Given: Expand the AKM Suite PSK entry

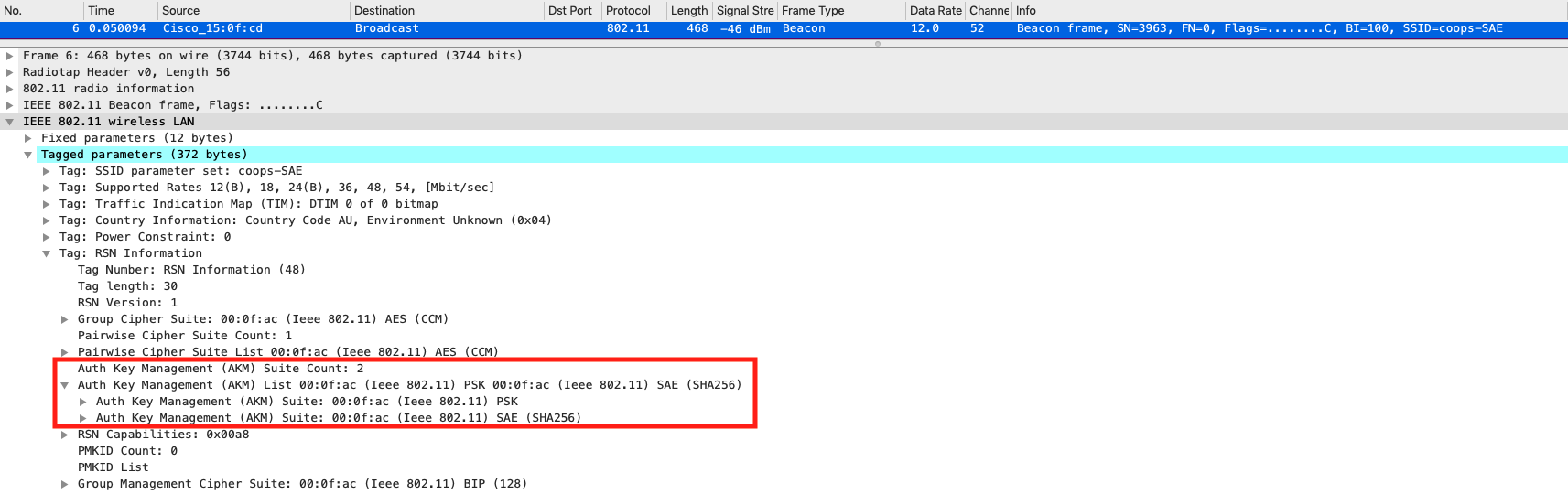Looking at the screenshot, I should 83,402.
